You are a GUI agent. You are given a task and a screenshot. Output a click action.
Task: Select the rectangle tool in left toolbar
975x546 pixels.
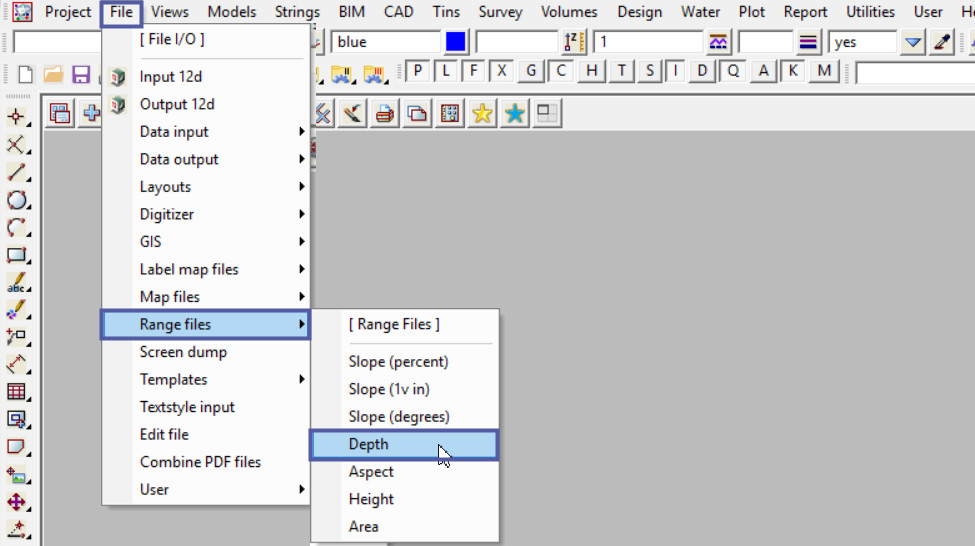point(17,255)
